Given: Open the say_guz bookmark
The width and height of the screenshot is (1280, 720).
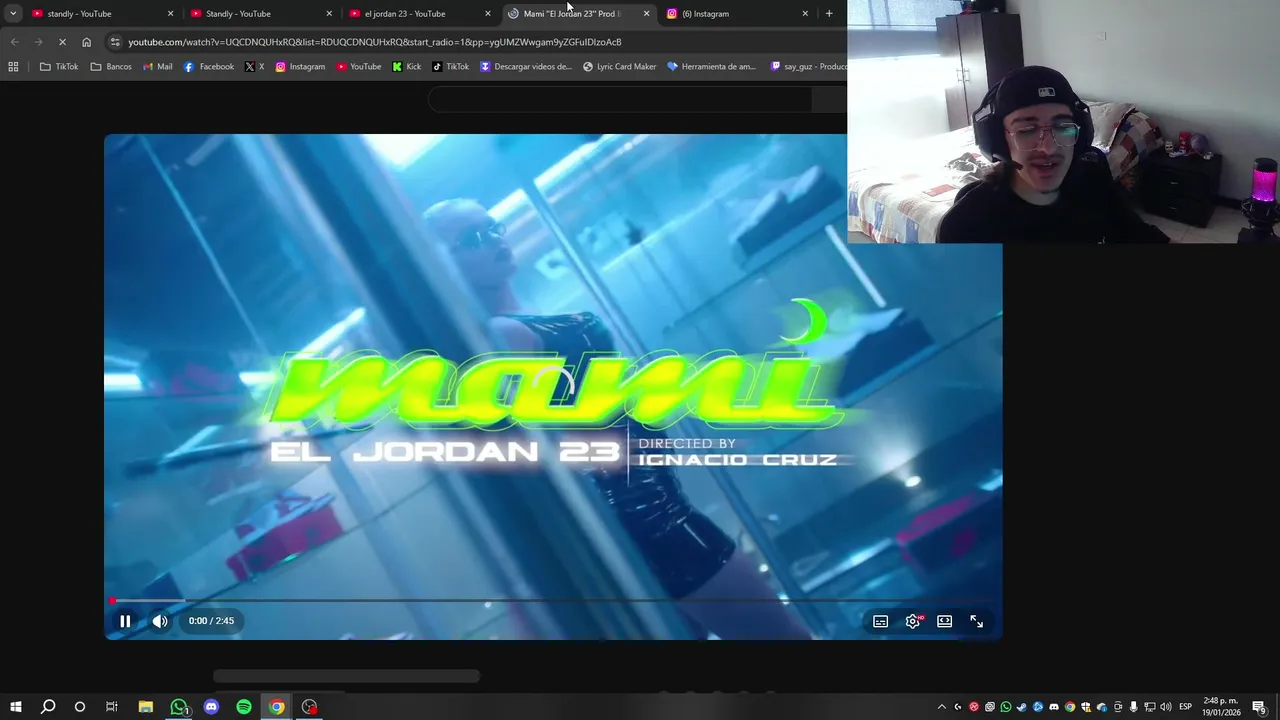Looking at the screenshot, I should pos(808,67).
